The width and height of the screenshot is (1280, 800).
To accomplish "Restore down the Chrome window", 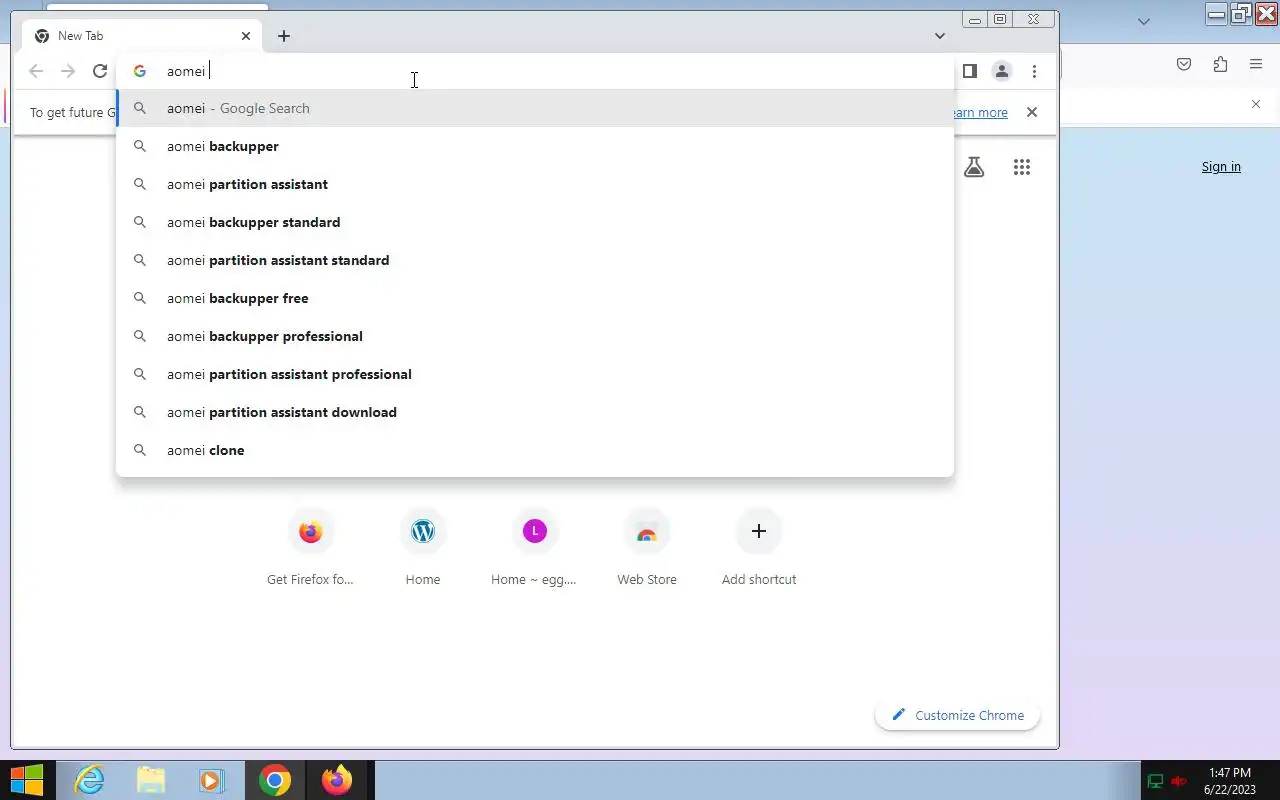I will click(1000, 19).
